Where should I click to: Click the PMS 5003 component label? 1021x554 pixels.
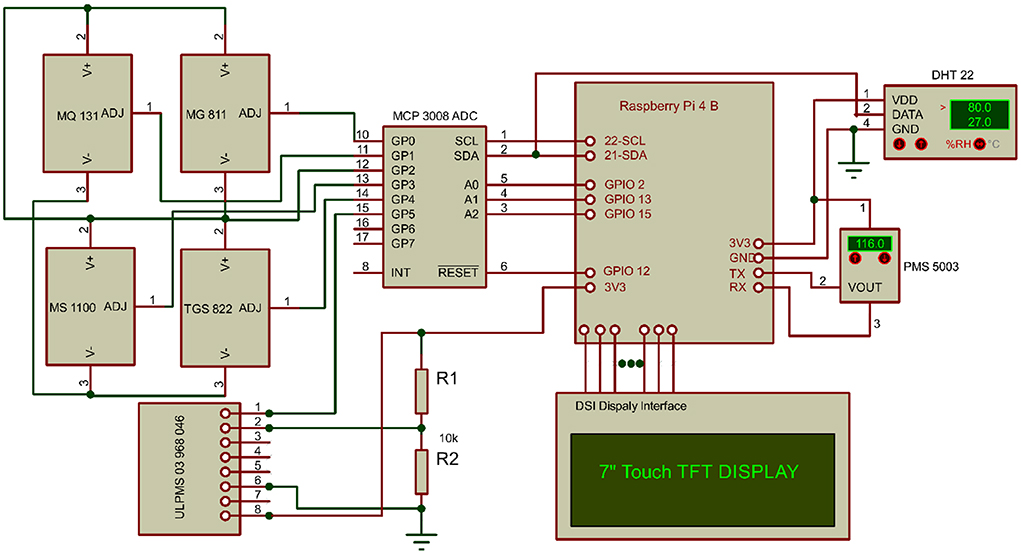click(931, 266)
